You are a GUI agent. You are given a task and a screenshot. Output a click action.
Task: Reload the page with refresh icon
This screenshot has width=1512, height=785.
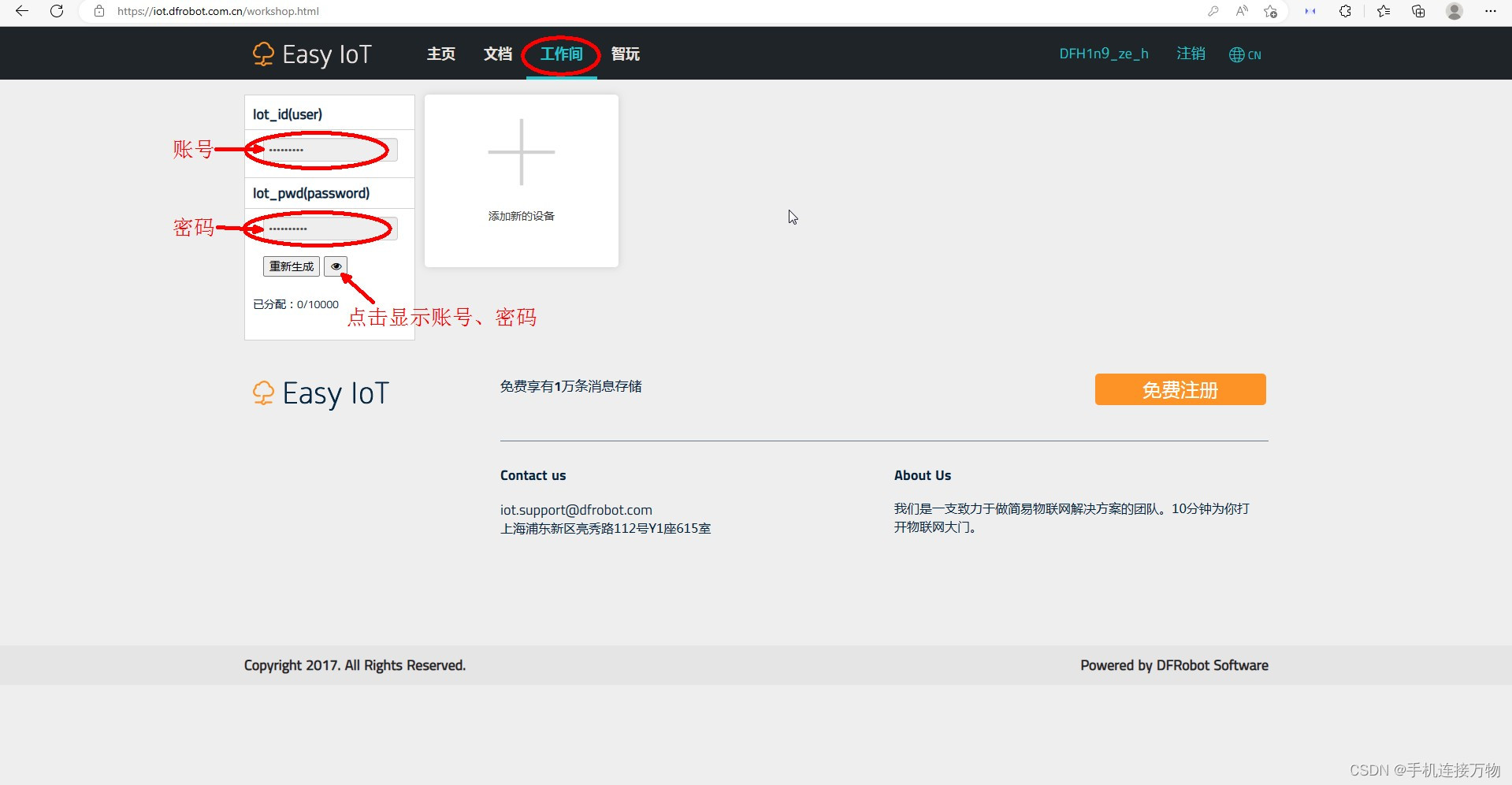coord(57,11)
